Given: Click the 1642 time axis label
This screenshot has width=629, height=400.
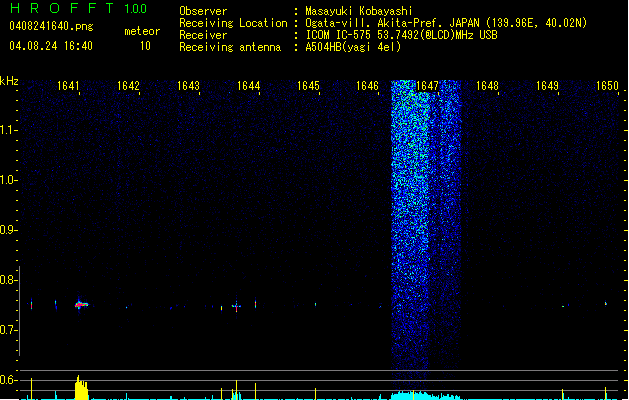Looking at the screenshot, I should pyautogui.click(x=128, y=86).
